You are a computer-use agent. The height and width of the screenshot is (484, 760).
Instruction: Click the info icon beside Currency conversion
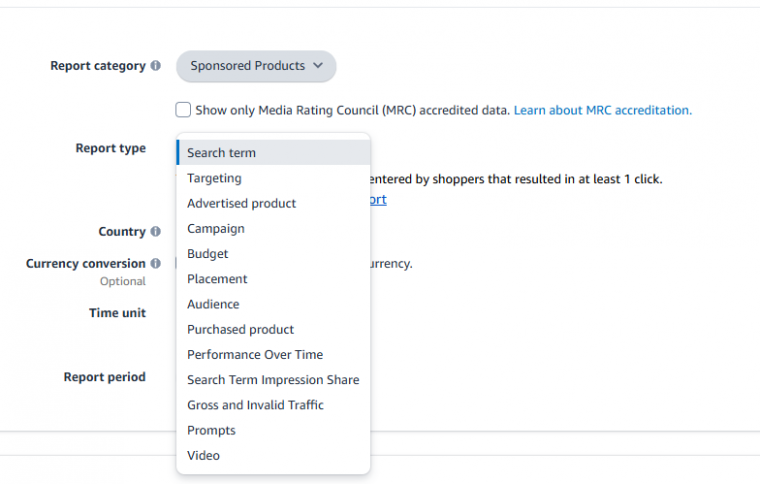click(x=156, y=263)
